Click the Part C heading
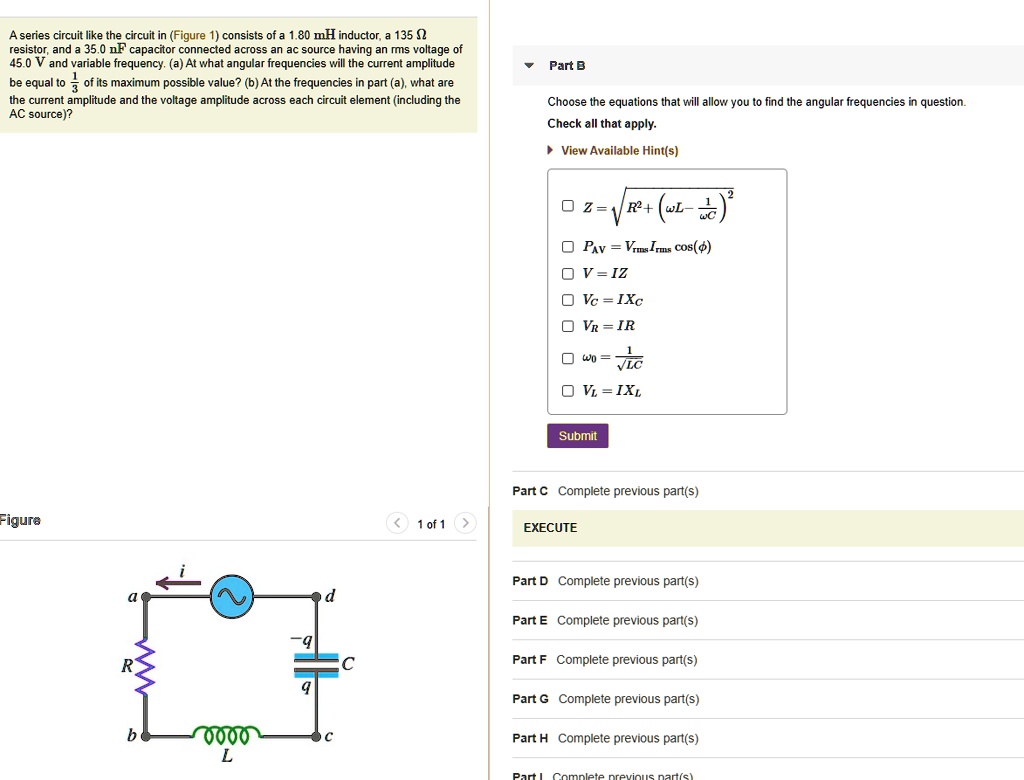The width and height of the screenshot is (1024, 780). click(529, 491)
